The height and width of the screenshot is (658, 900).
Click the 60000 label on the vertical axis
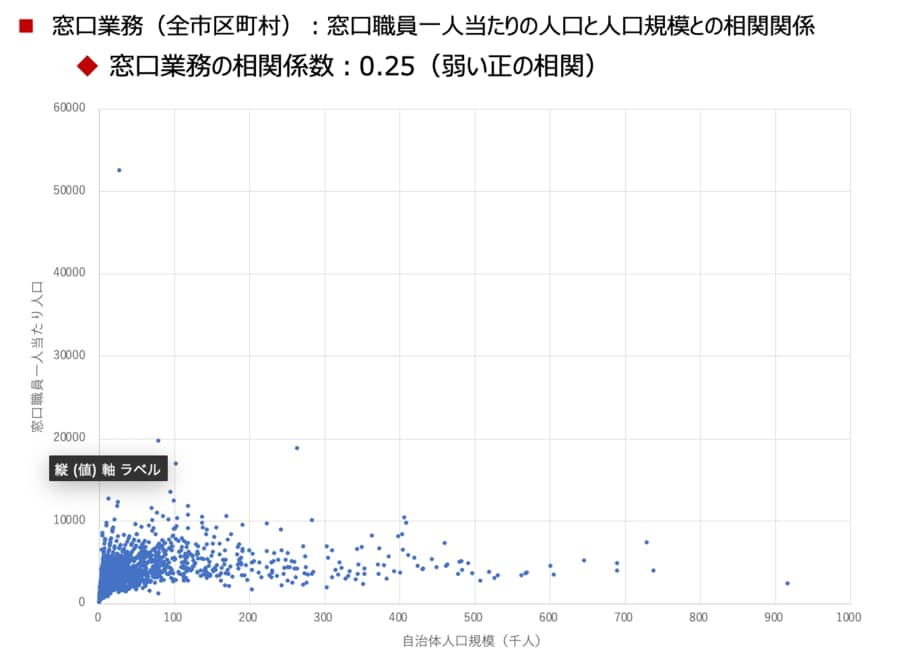click(x=70, y=108)
